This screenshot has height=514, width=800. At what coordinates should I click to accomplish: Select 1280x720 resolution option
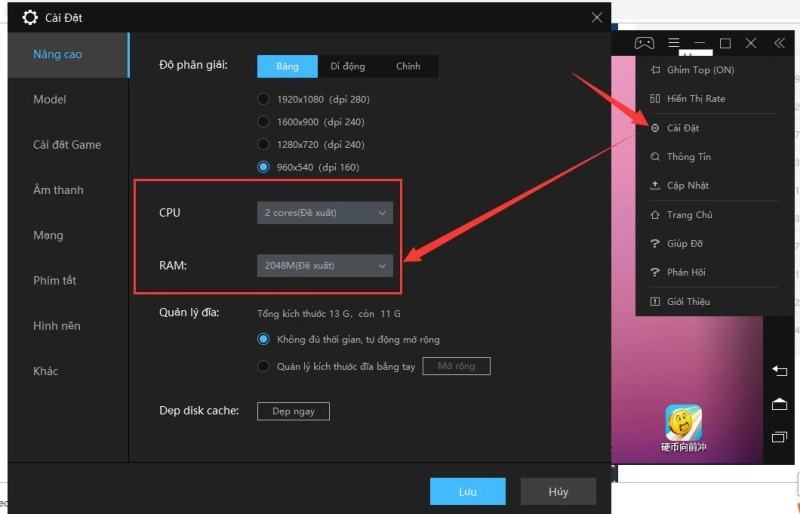263,144
